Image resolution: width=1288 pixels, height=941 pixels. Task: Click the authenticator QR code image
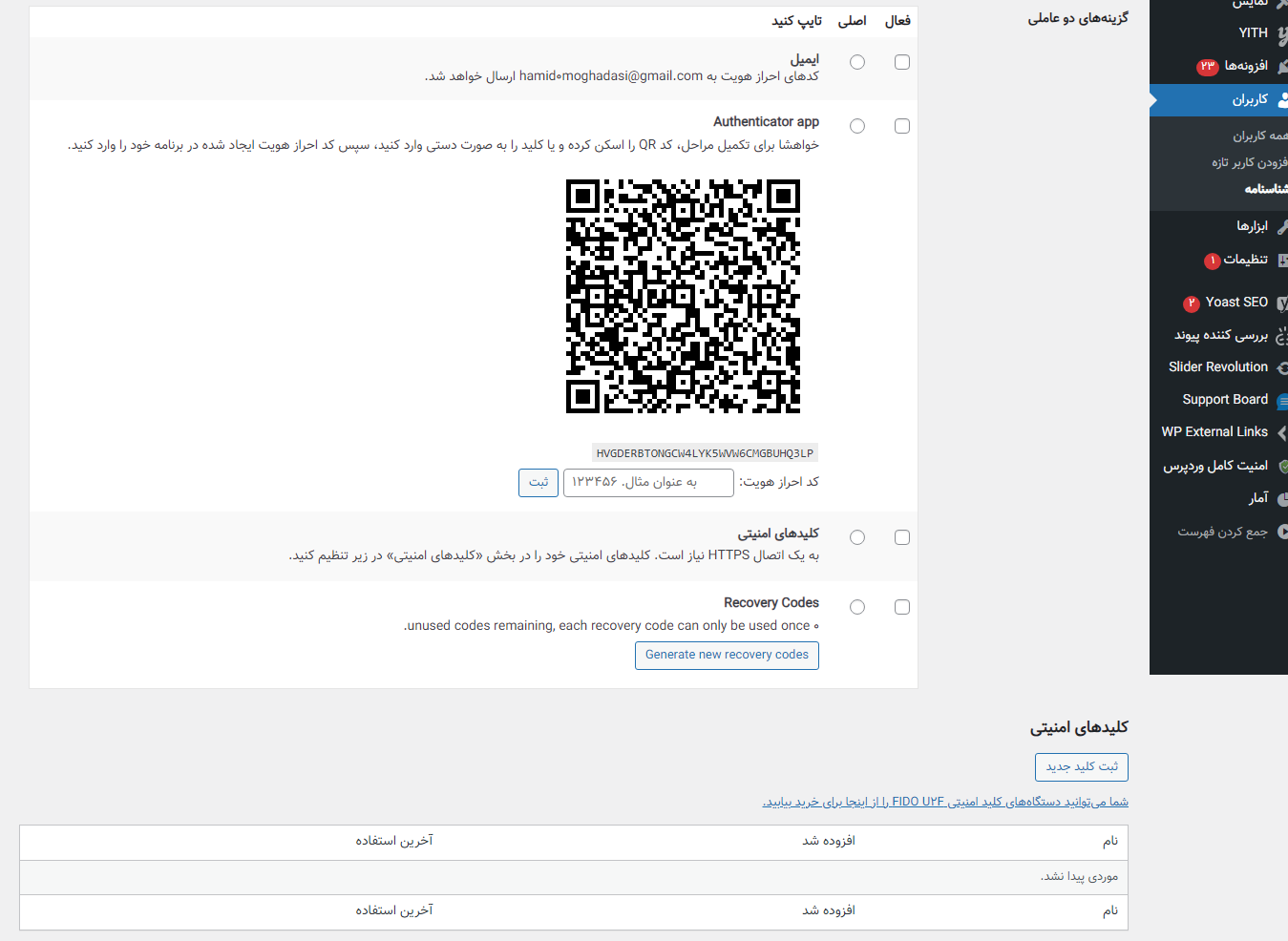683,296
